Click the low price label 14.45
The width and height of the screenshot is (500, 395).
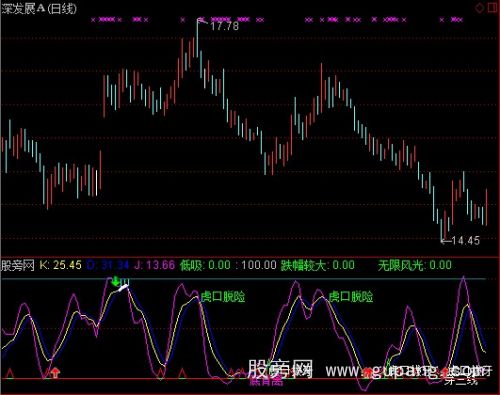(465, 240)
